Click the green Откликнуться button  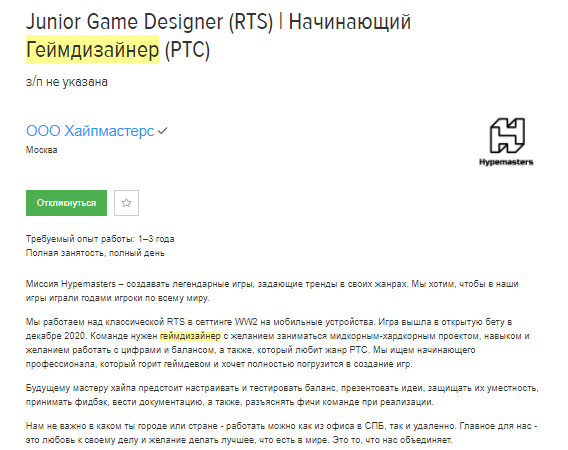[x=66, y=203]
